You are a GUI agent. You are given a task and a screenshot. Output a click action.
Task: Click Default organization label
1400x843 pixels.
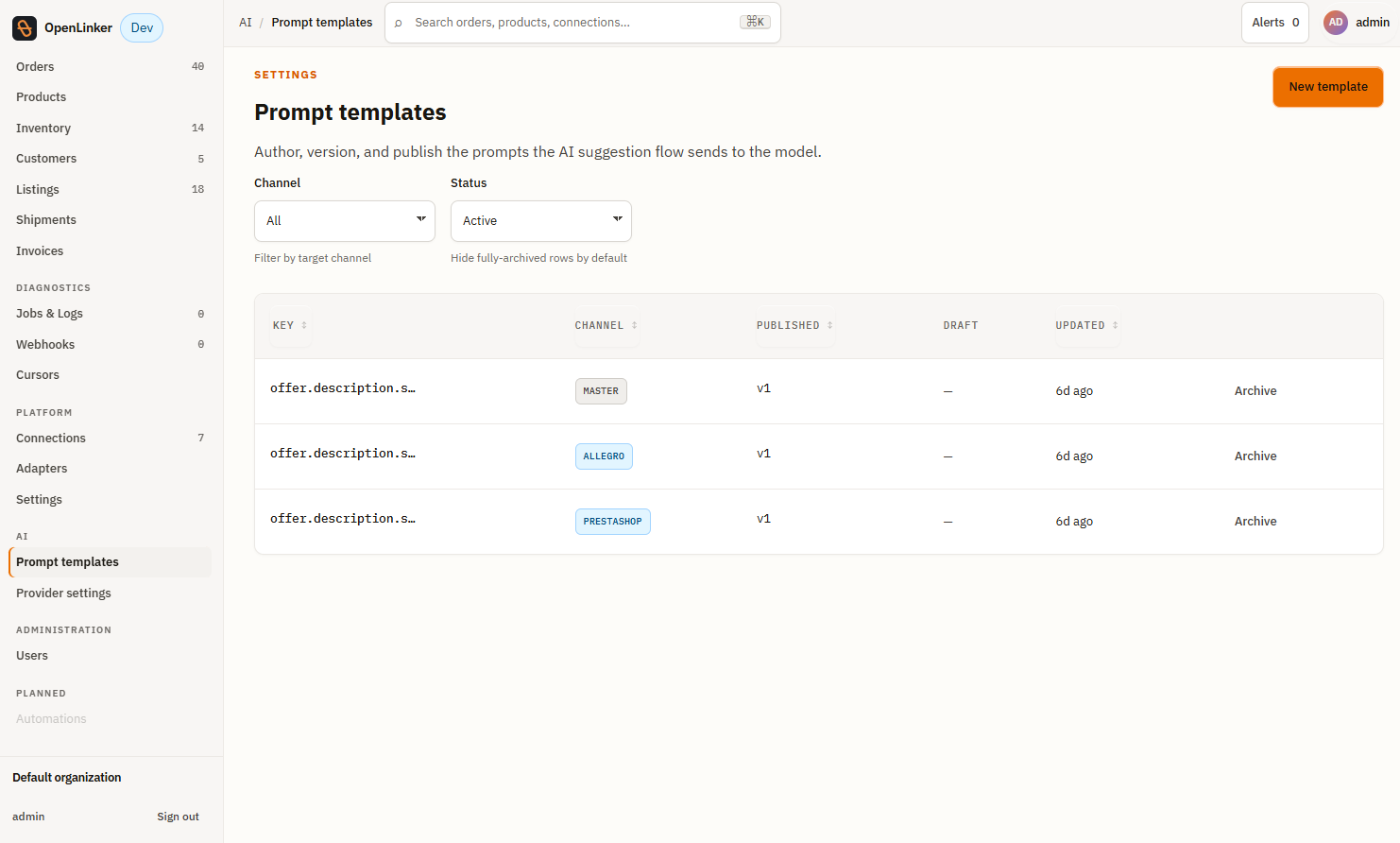coord(67,778)
